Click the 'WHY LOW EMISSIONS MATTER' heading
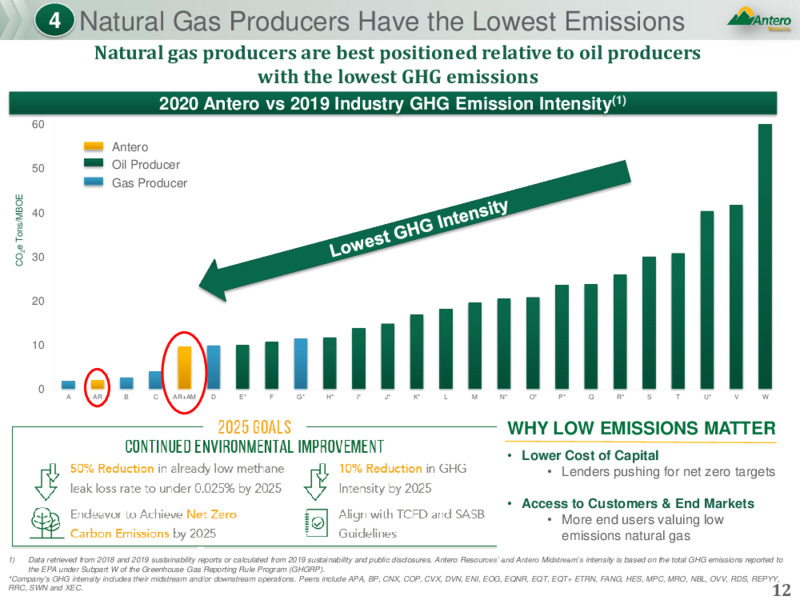 pos(641,428)
